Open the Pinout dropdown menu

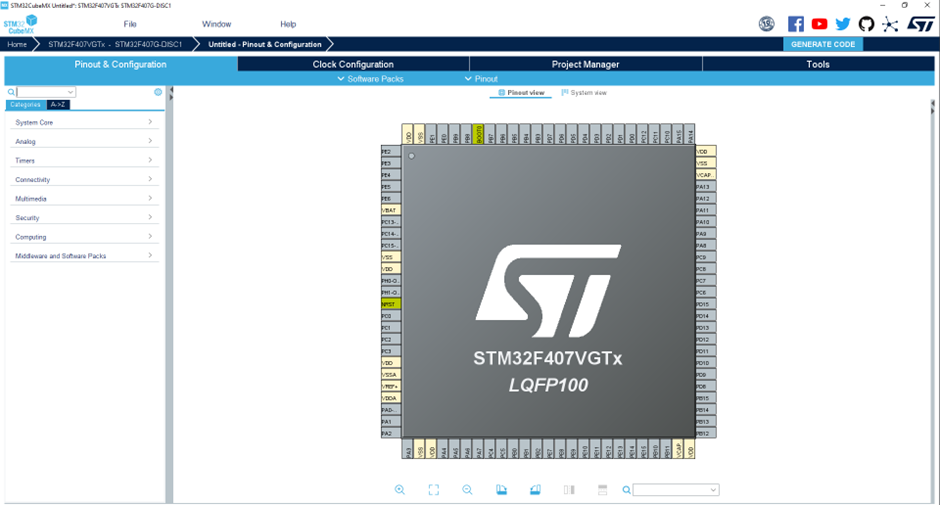point(481,79)
